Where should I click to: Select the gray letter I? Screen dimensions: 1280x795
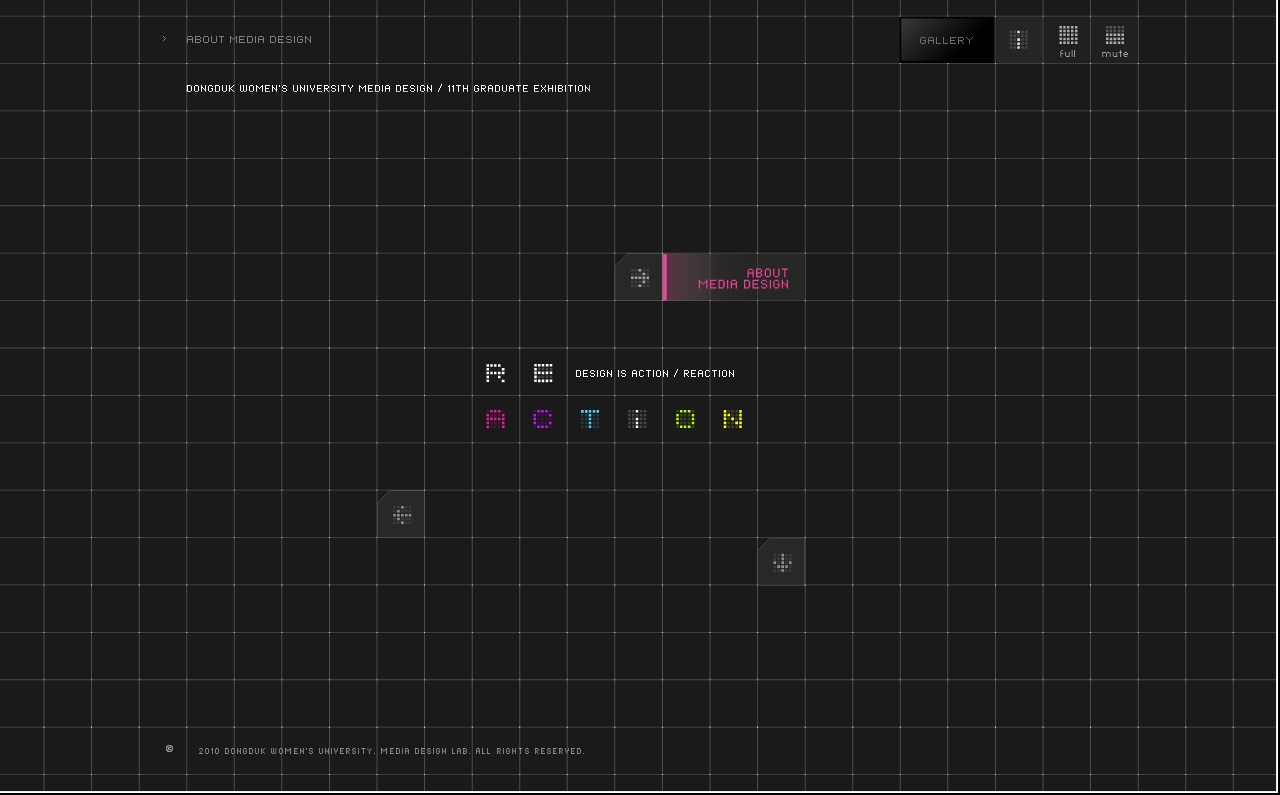click(637, 419)
